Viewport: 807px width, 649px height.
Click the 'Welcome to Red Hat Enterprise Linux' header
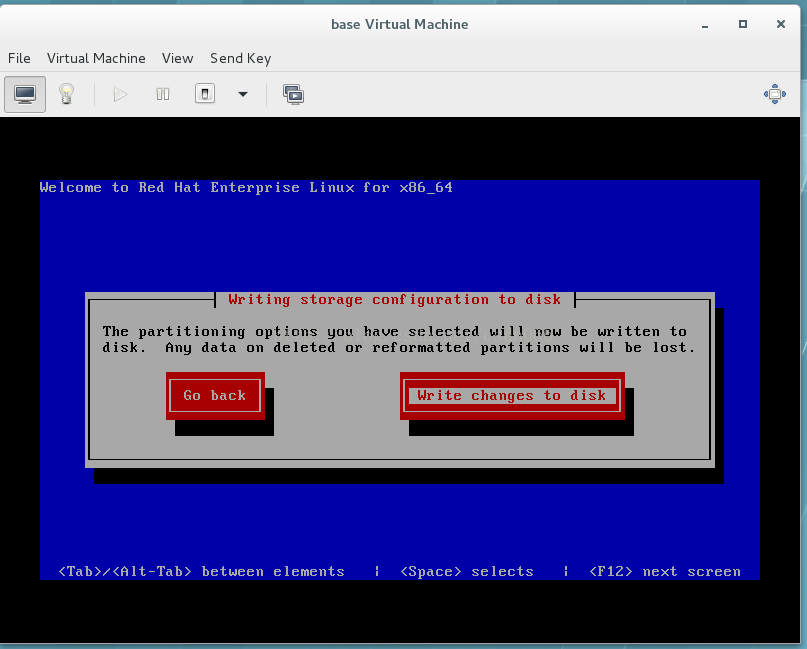(x=246, y=187)
